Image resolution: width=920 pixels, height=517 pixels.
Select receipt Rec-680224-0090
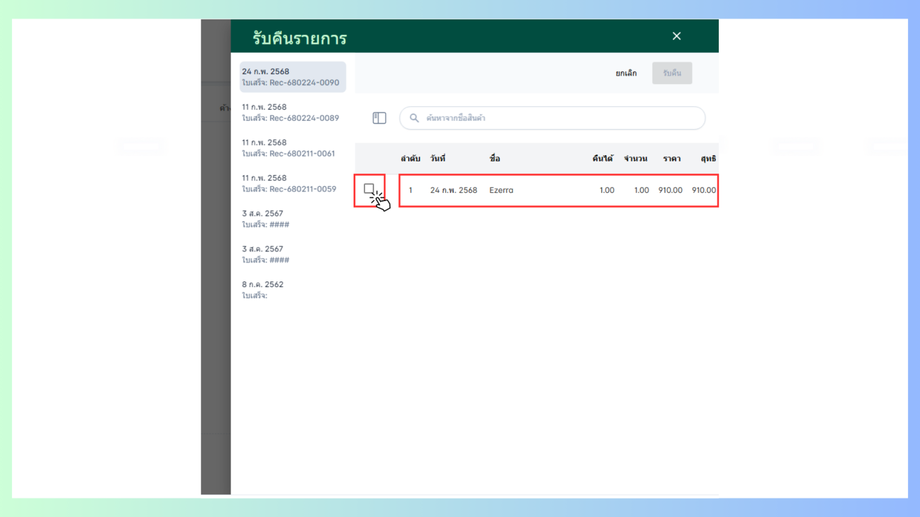tap(293, 77)
